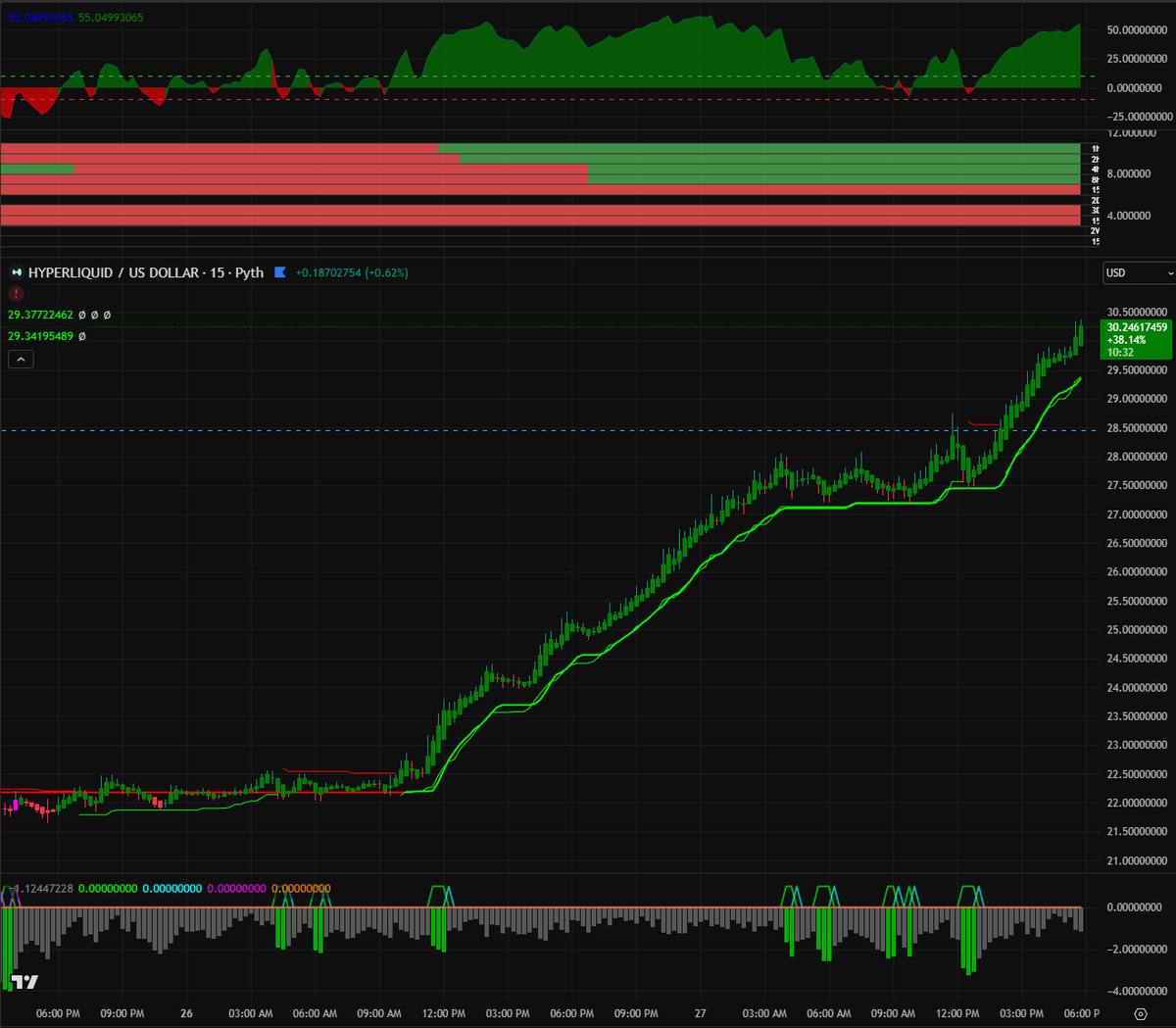Click 50.00000000 on oscillator scale
The height and width of the screenshot is (1028, 1176).
pyautogui.click(x=1137, y=30)
